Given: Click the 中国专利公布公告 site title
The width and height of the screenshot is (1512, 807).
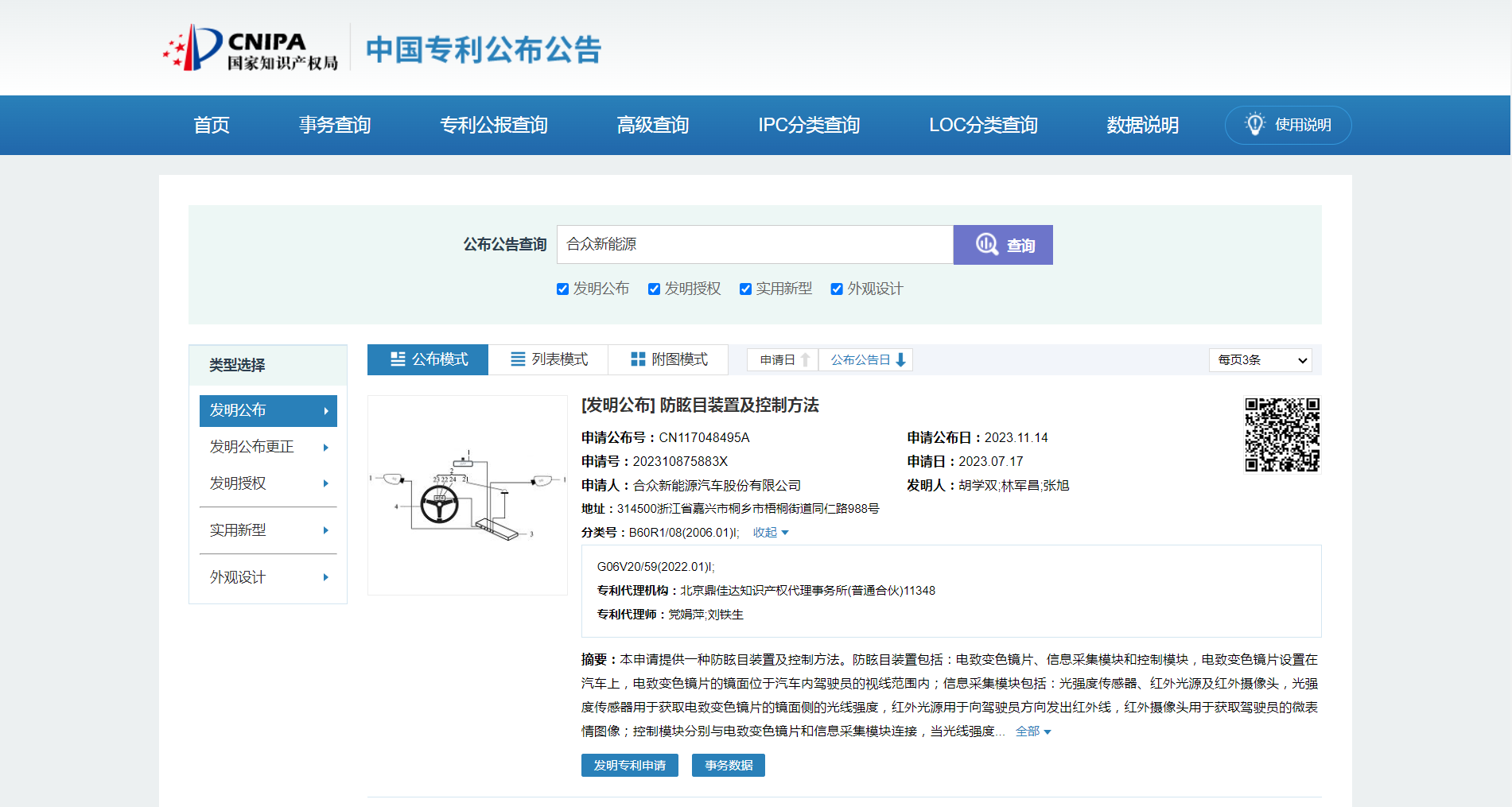Looking at the screenshot, I should pyautogui.click(x=484, y=49).
